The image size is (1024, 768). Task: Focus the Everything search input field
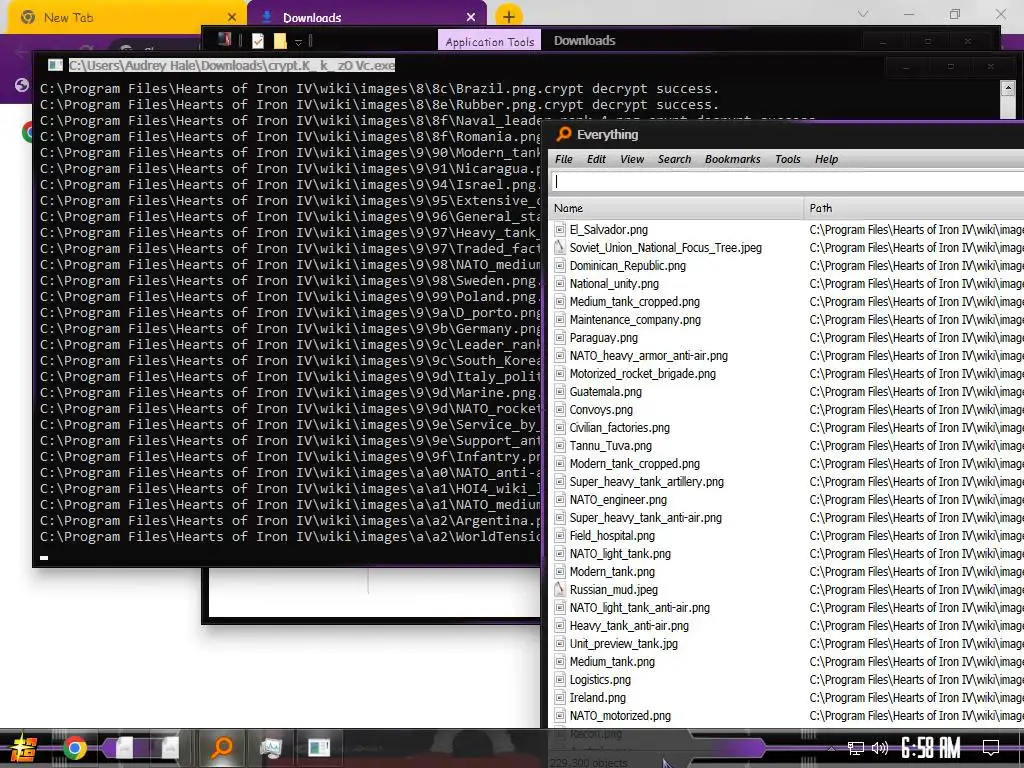[x=786, y=182]
